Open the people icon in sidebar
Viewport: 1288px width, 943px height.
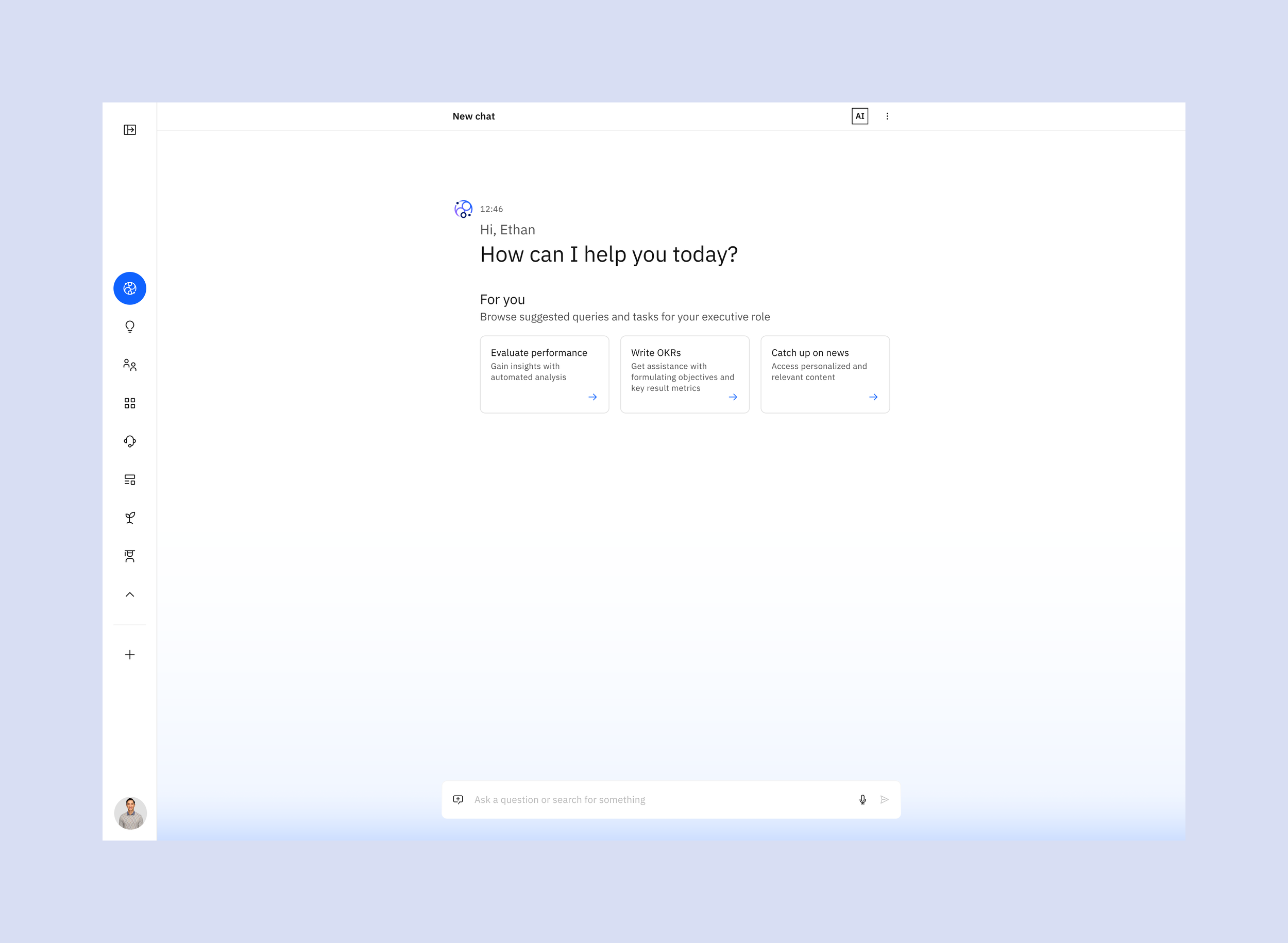pyautogui.click(x=130, y=365)
